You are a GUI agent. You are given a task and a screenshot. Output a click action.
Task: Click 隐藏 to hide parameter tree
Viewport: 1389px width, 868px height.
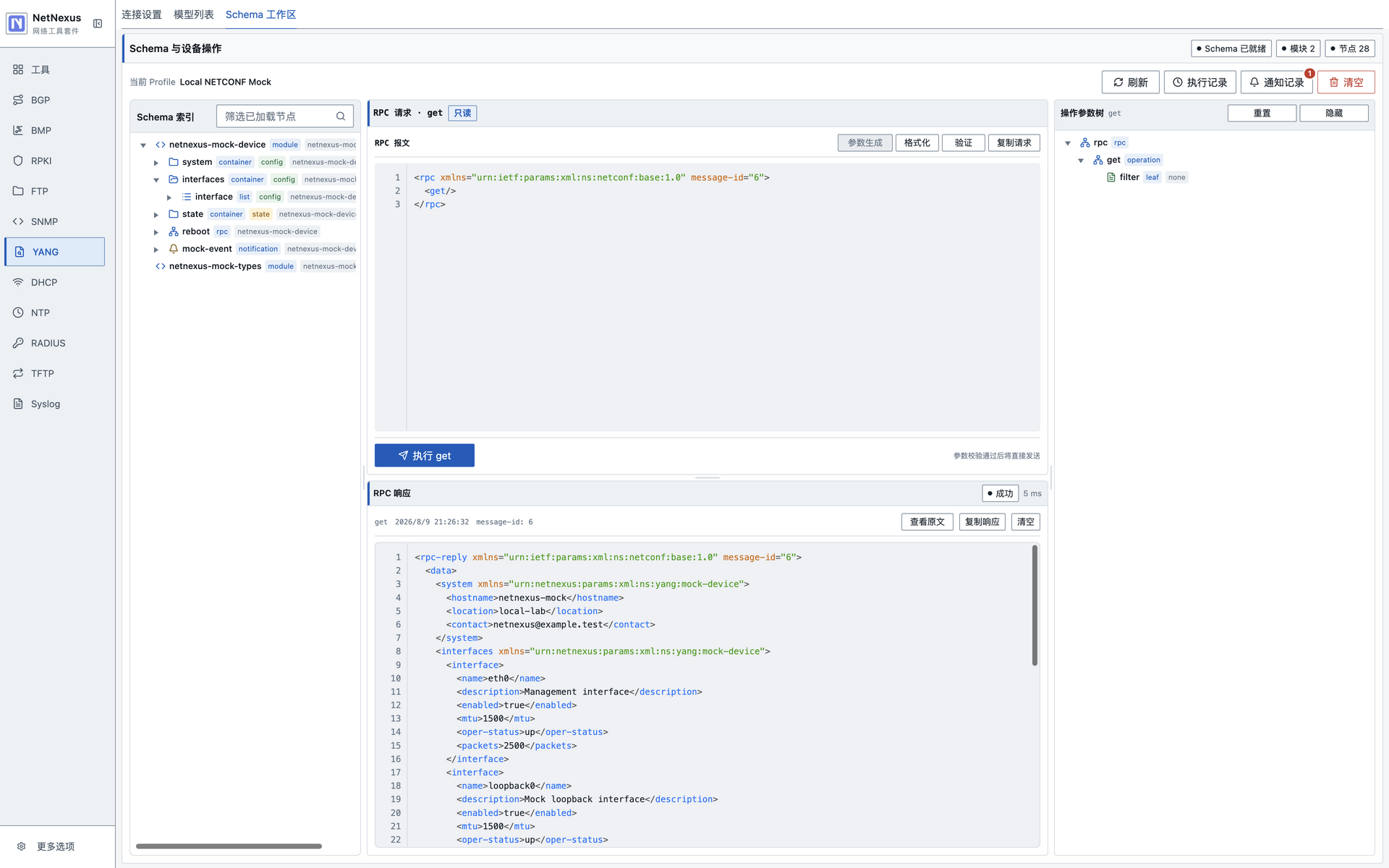(1333, 114)
